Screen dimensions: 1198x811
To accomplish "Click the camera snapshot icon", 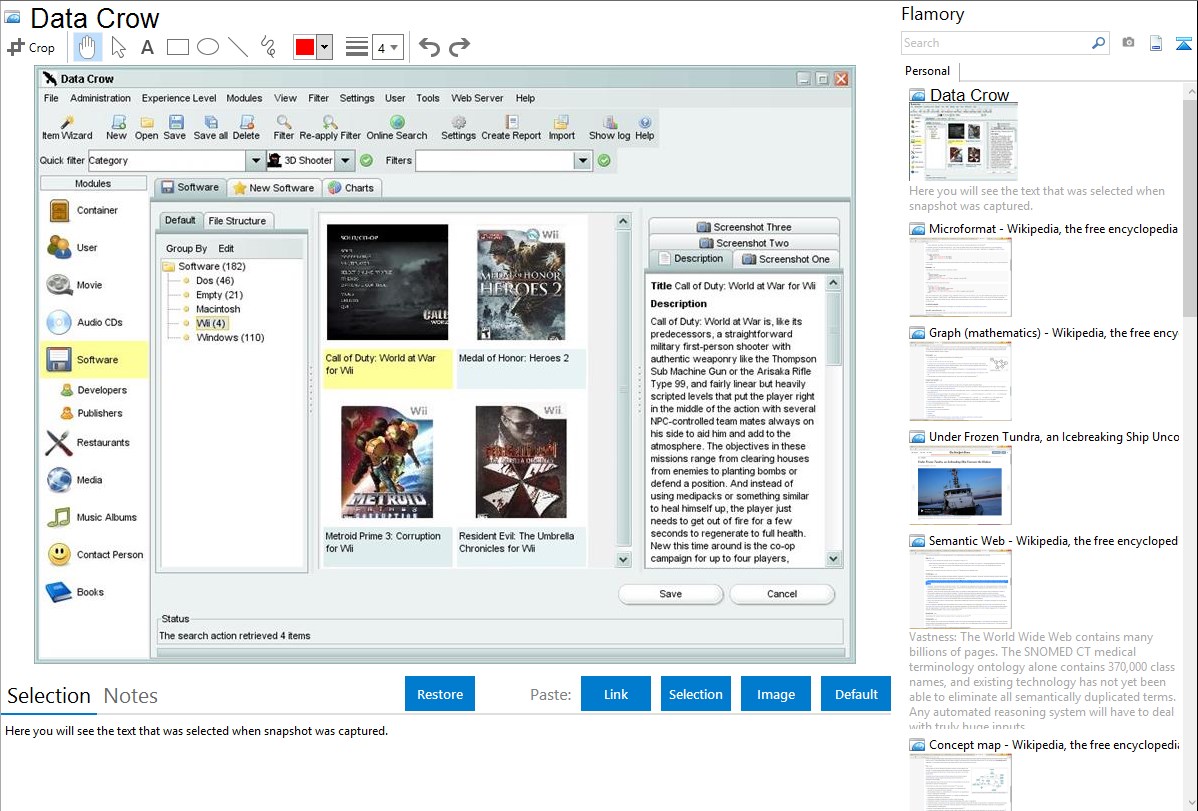I will pos(1128,43).
